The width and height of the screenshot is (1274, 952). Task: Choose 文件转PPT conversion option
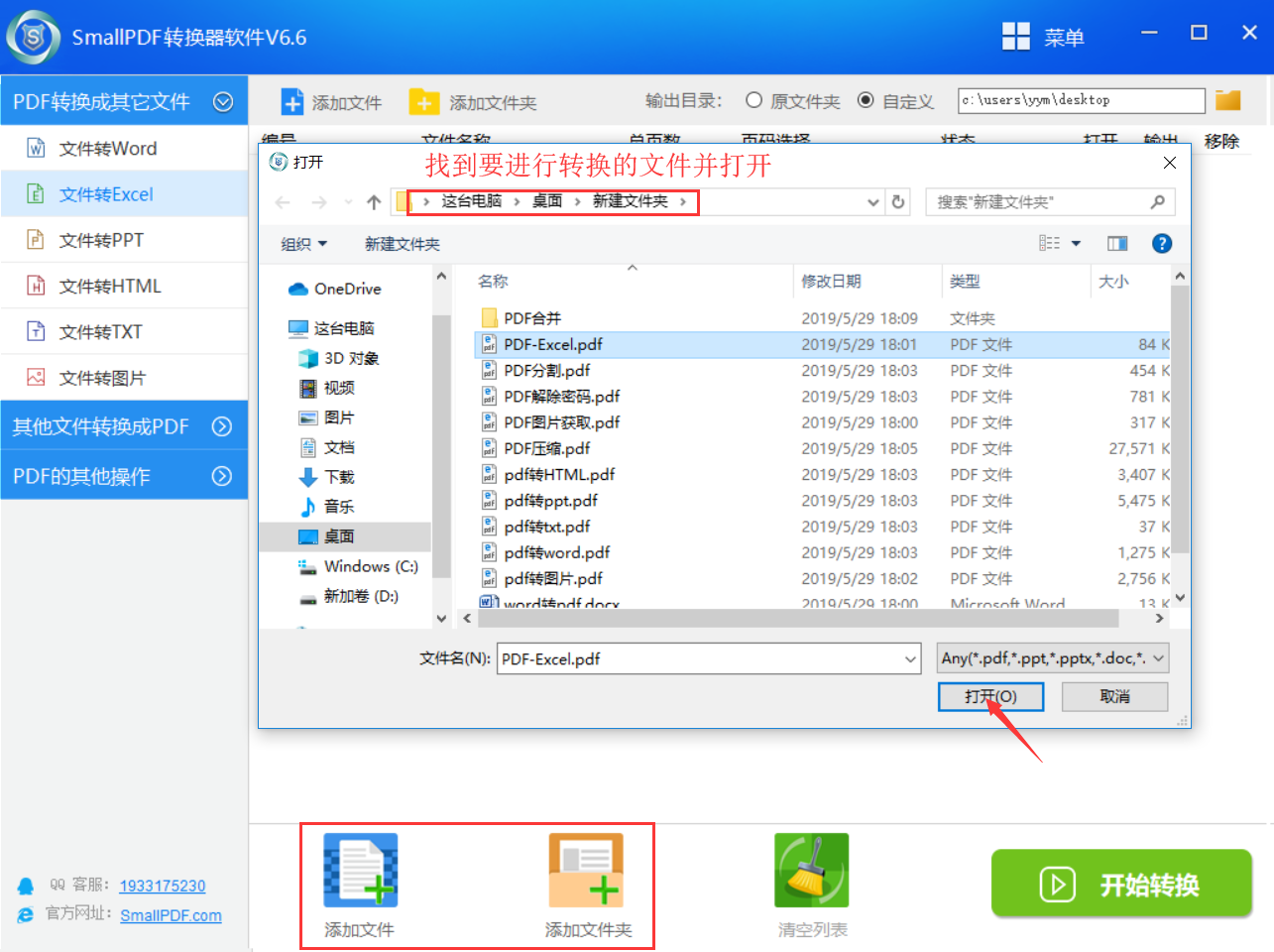[x=101, y=240]
